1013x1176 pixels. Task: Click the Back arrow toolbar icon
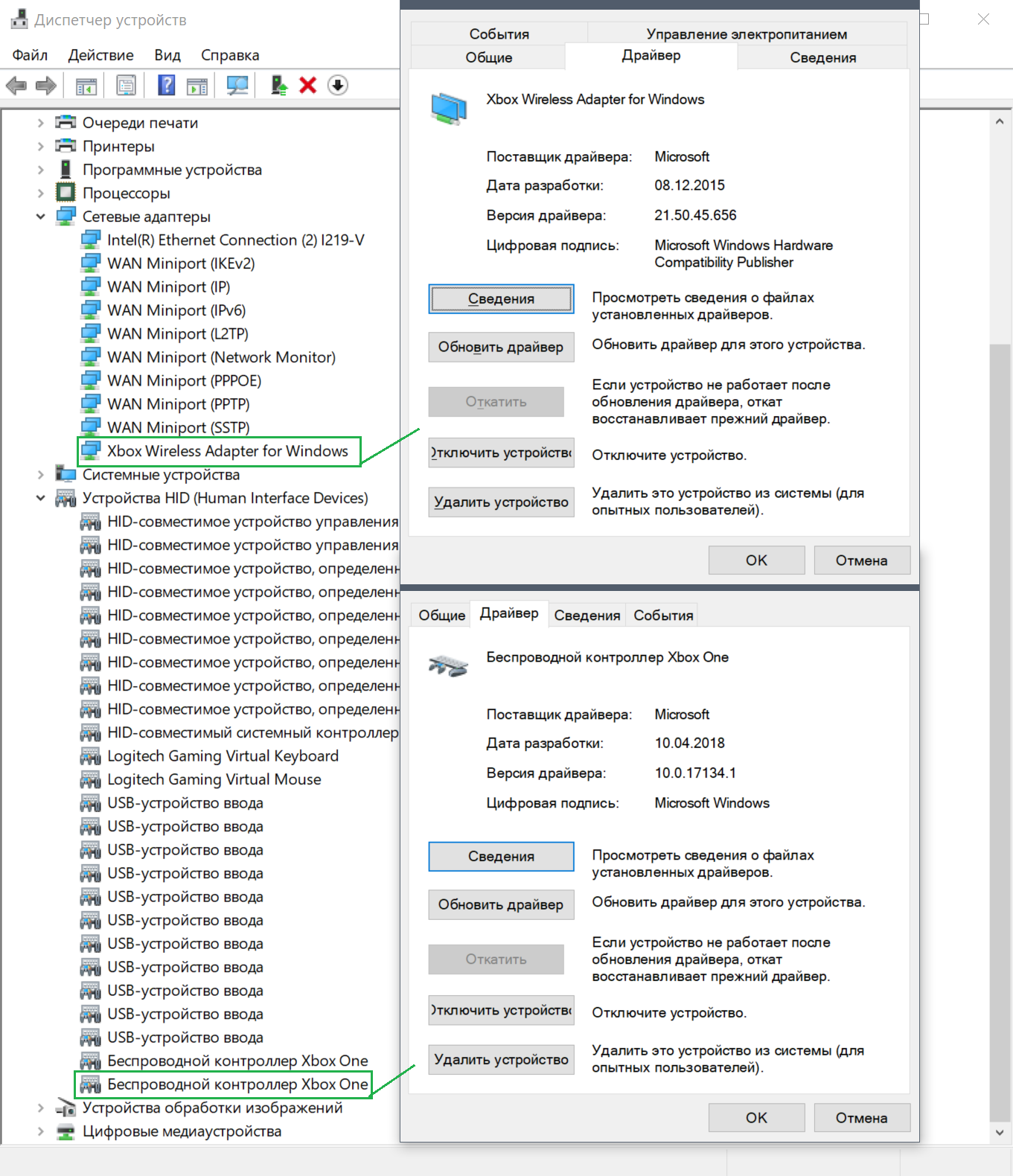16,86
